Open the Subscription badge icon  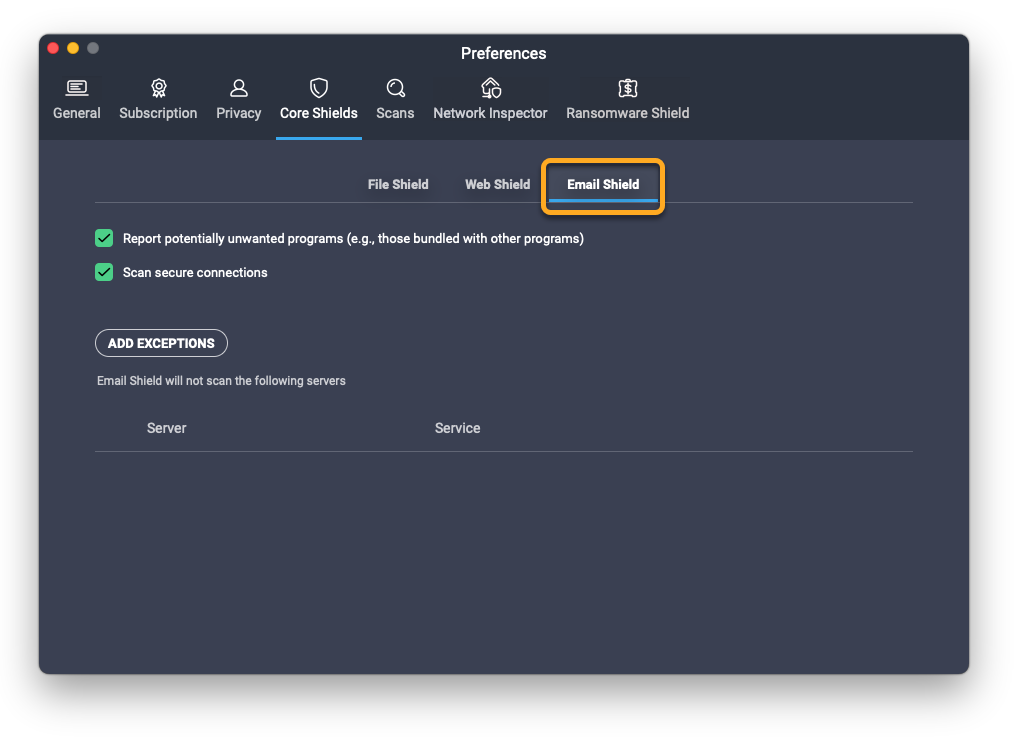coord(158,88)
